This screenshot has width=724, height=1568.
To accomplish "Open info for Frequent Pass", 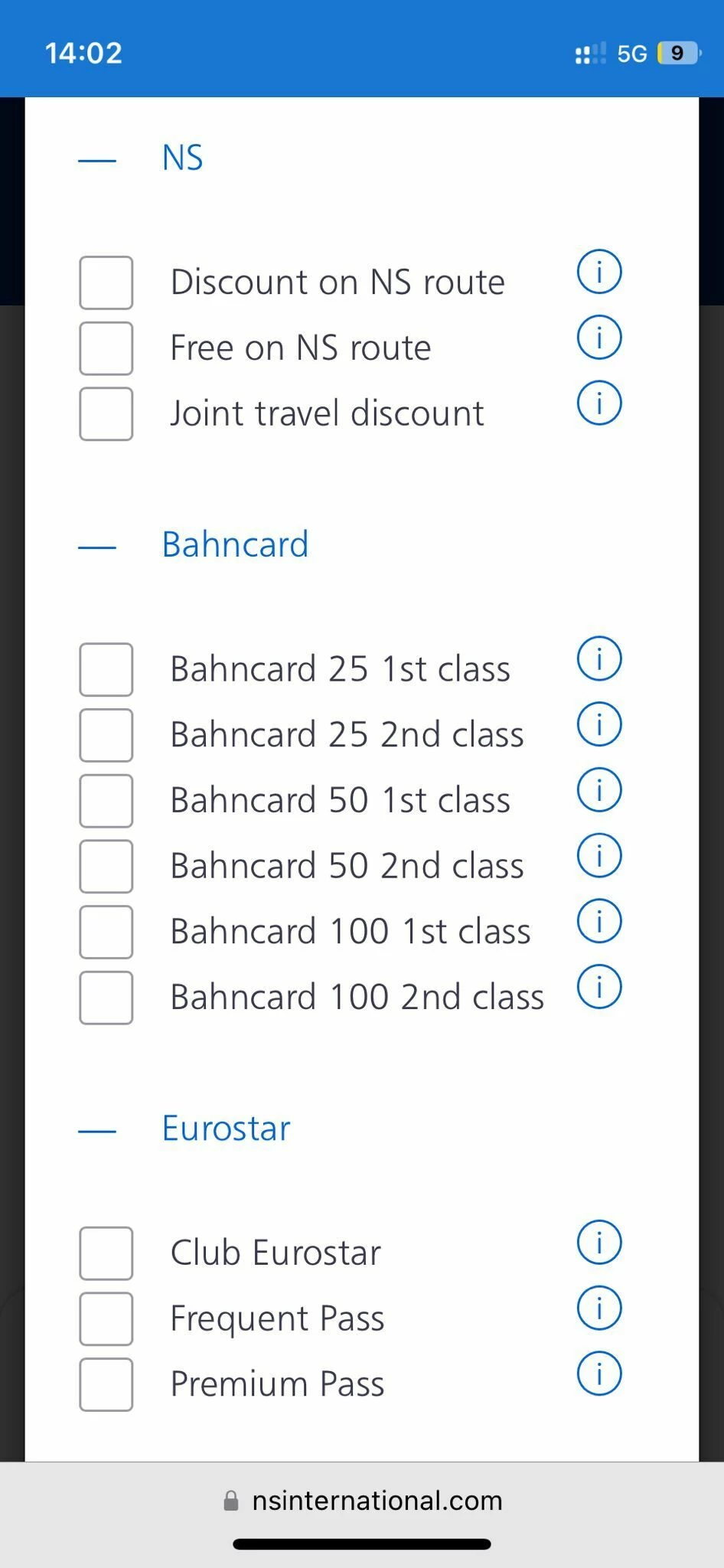I will pyautogui.click(x=598, y=1308).
